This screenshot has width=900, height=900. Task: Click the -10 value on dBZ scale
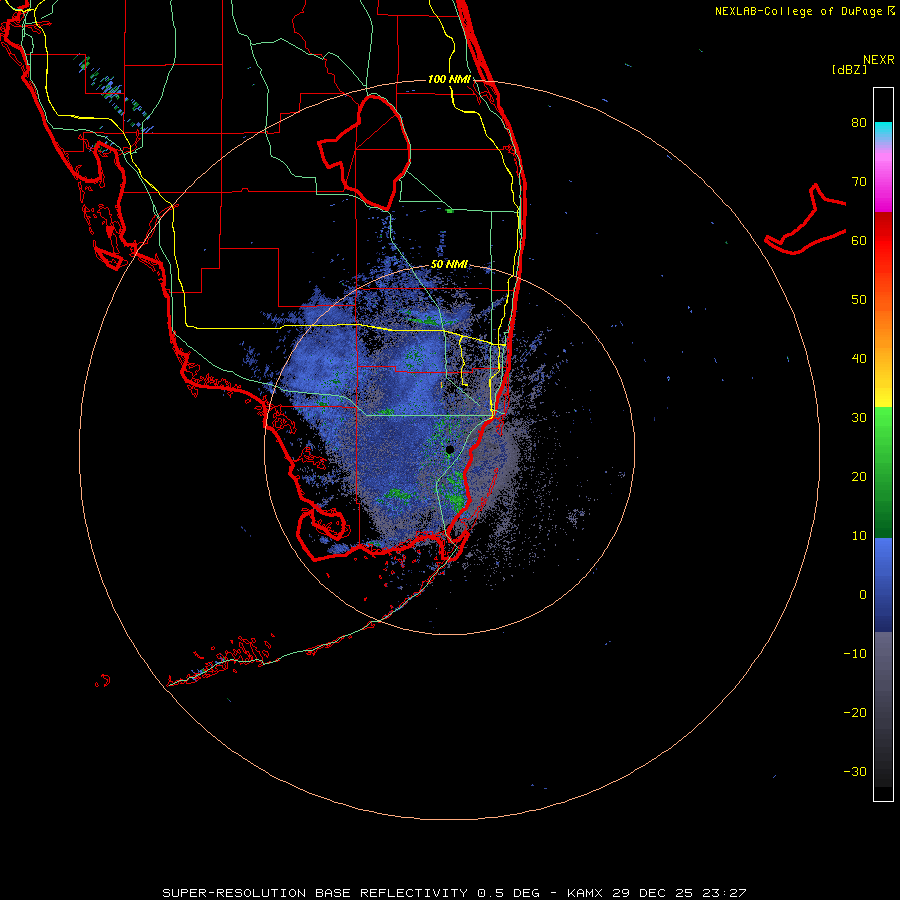(x=855, y=654)
